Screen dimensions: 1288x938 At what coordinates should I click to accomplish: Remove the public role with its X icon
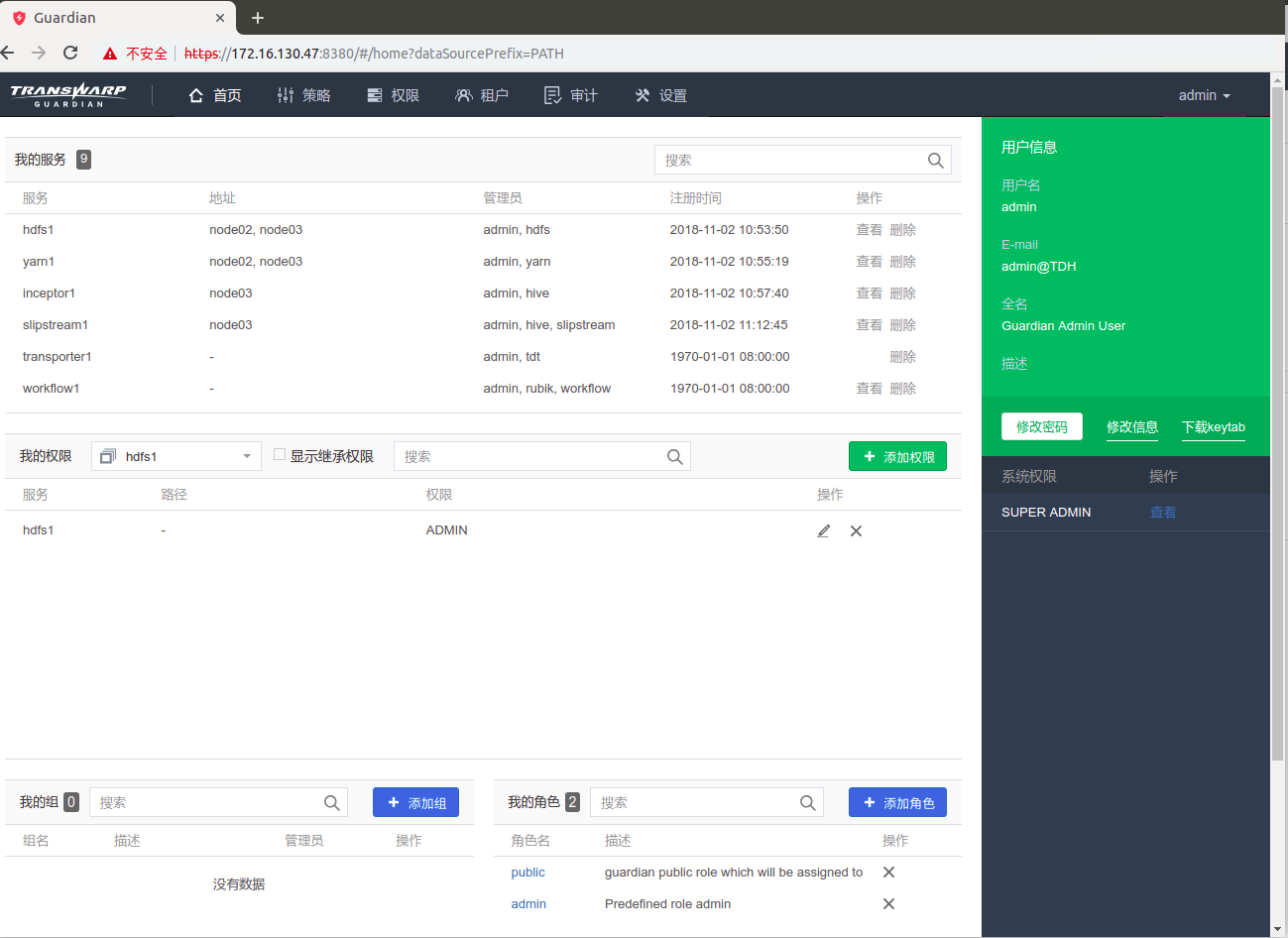888,873
